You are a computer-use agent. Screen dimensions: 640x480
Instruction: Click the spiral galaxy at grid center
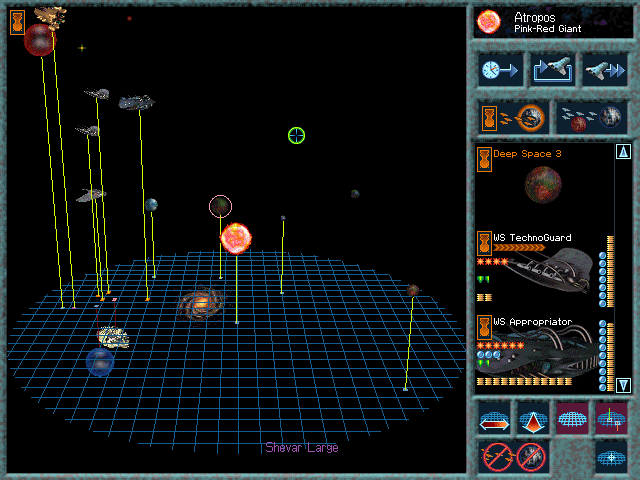[201, 304]
